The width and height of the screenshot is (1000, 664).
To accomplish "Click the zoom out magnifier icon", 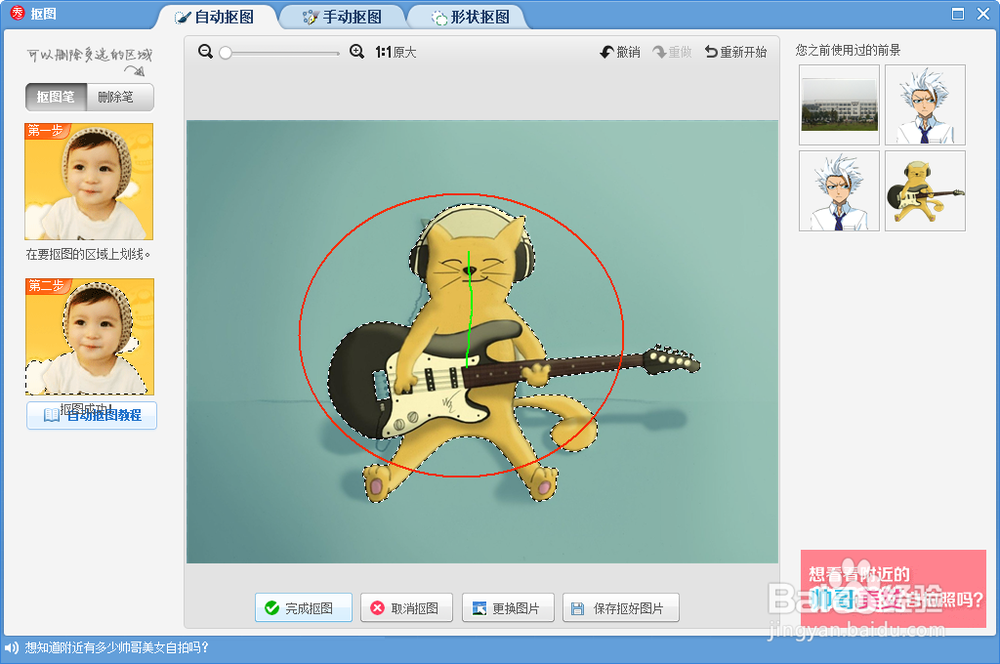I will coord(205,52).
